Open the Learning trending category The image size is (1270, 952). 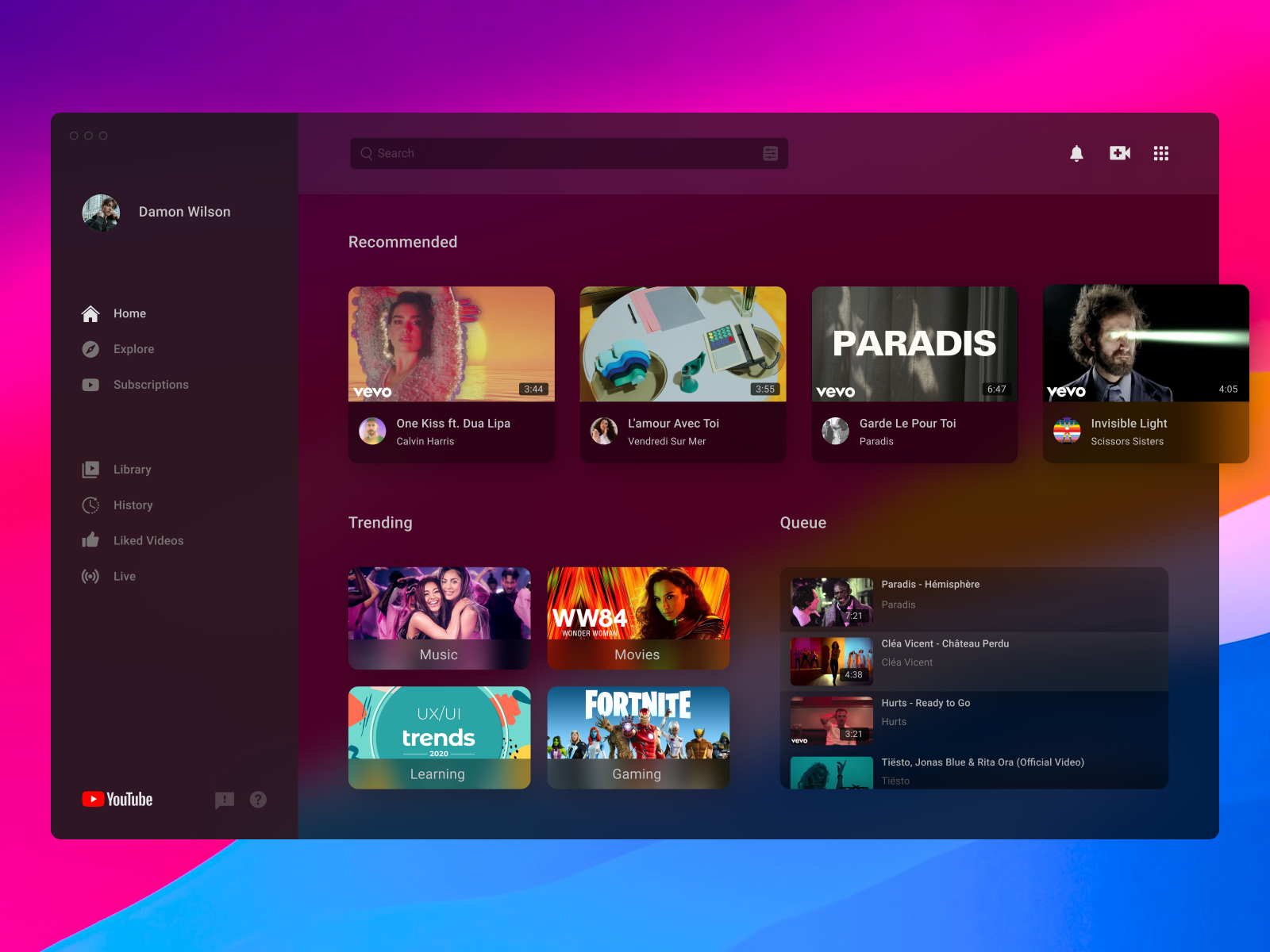pos(439,738)
